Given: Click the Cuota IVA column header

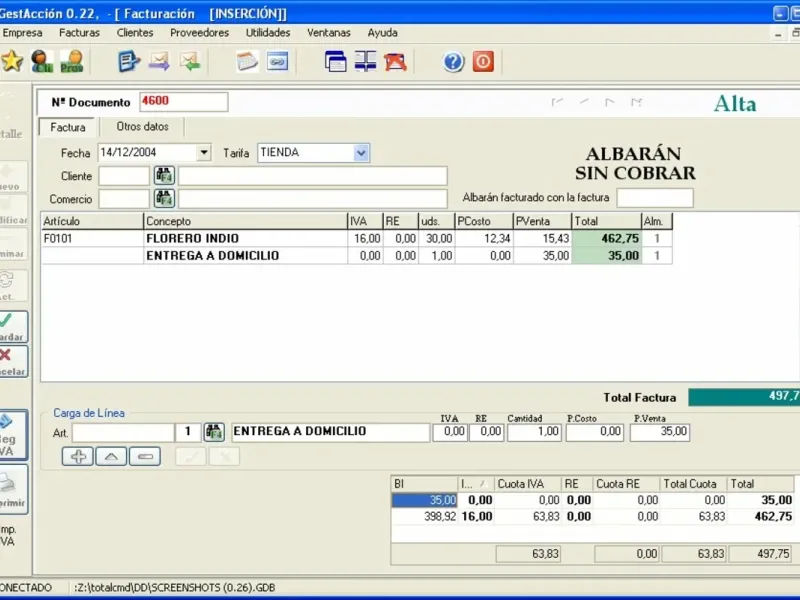Looking at the screenshot, I should [528, 484].
